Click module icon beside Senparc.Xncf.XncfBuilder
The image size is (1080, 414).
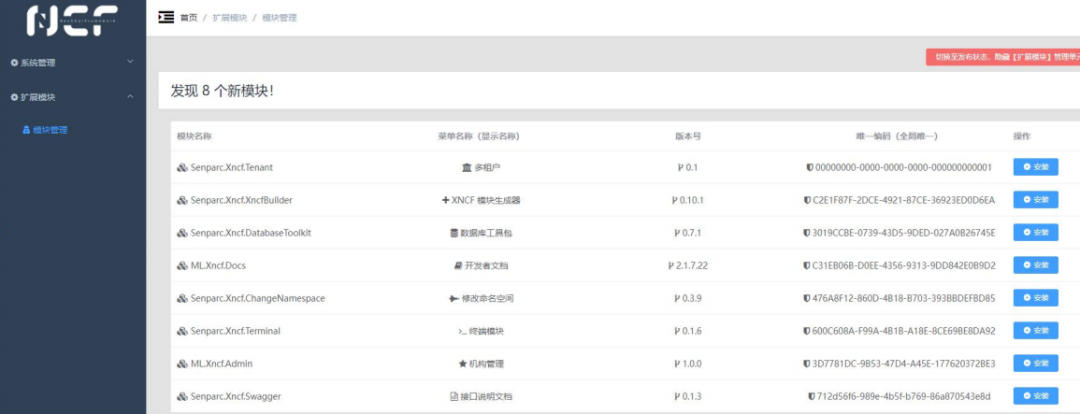182,200
